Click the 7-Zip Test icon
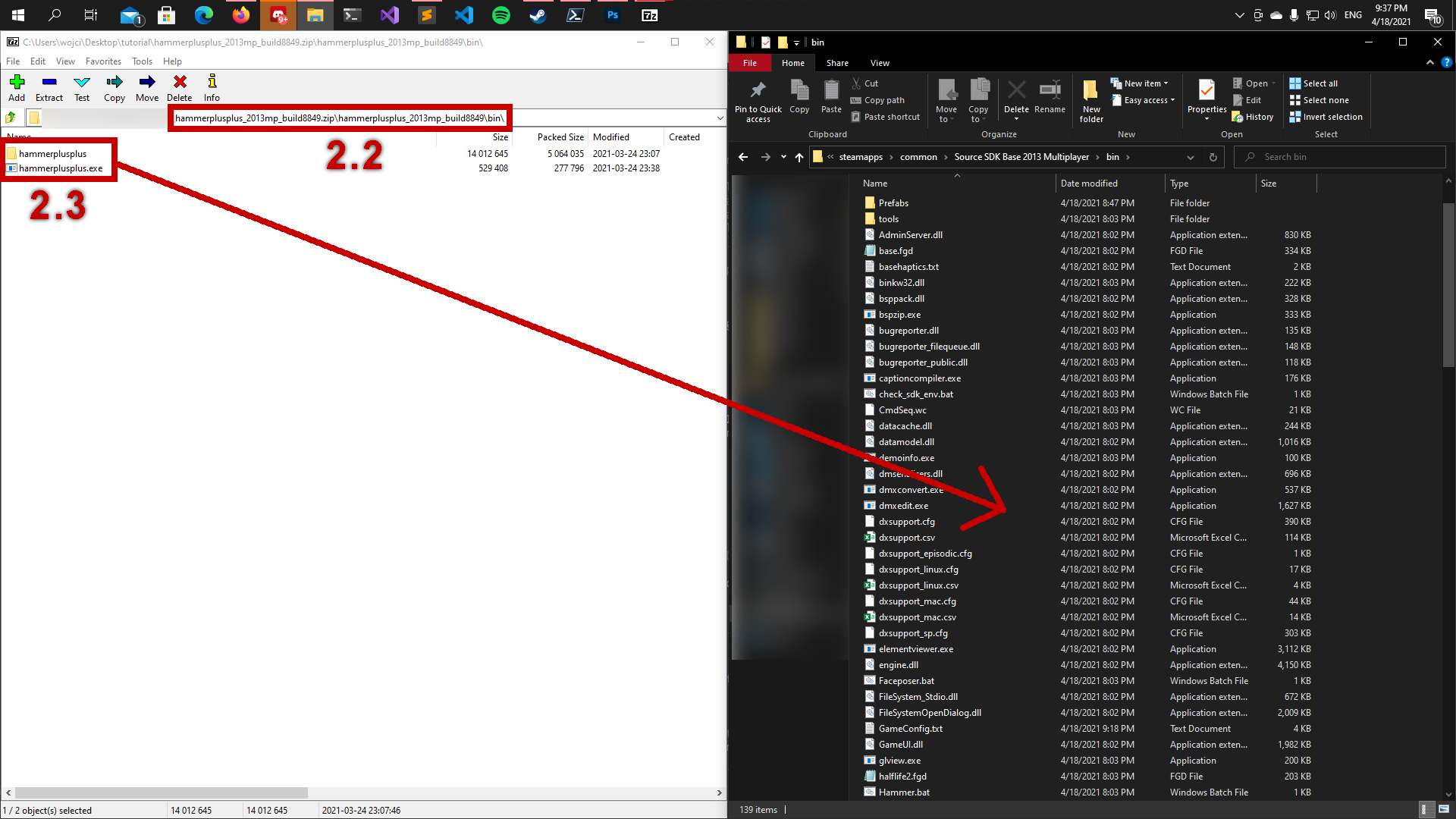The width and height of the screenshot is (1456, 819). [82, 83]
